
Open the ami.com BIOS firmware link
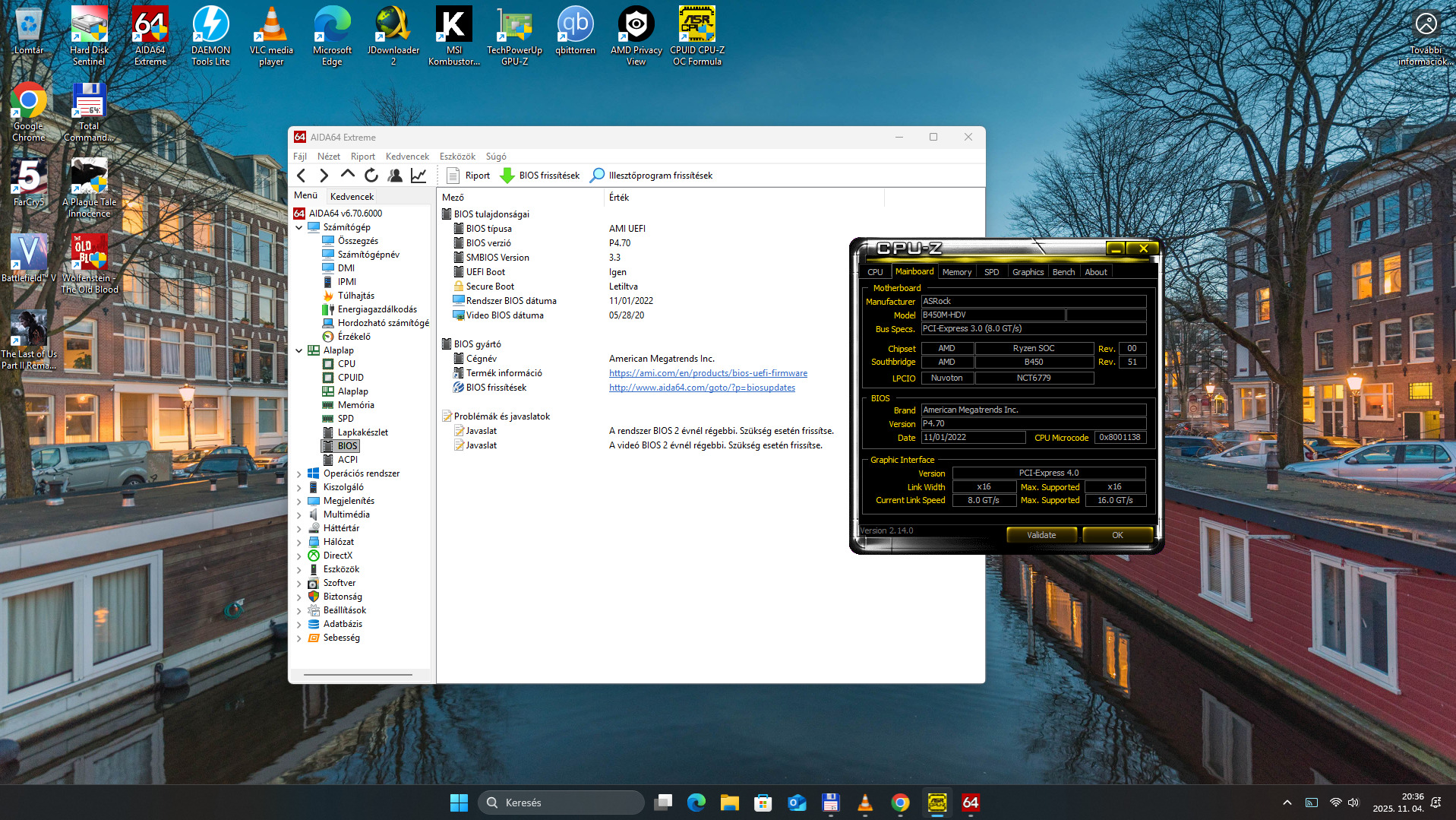pyautogui.click(x=708, y=373)
